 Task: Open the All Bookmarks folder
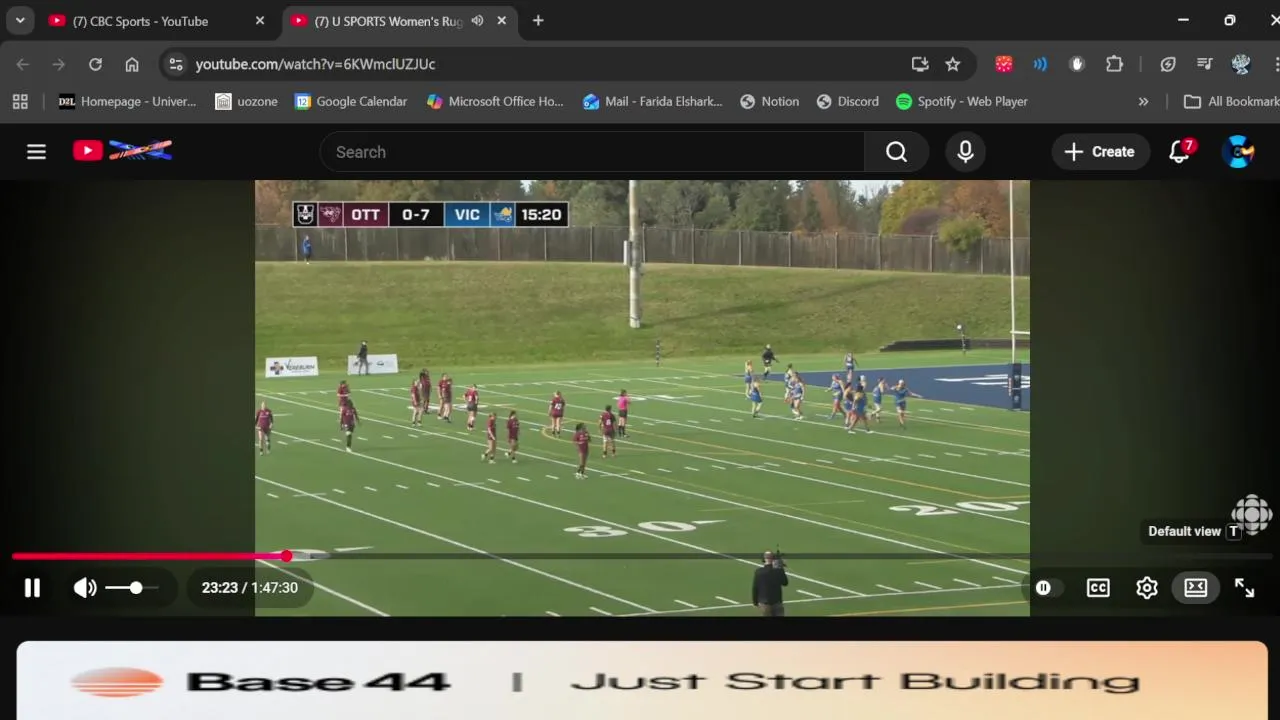1230,101
